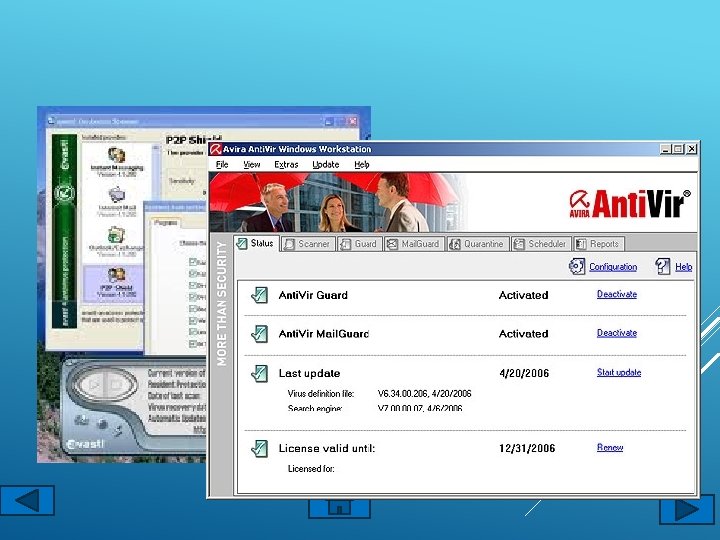Screen dimensions: 720x540
Task: Click the Help question mark icon
Action: tap(663, 266)
